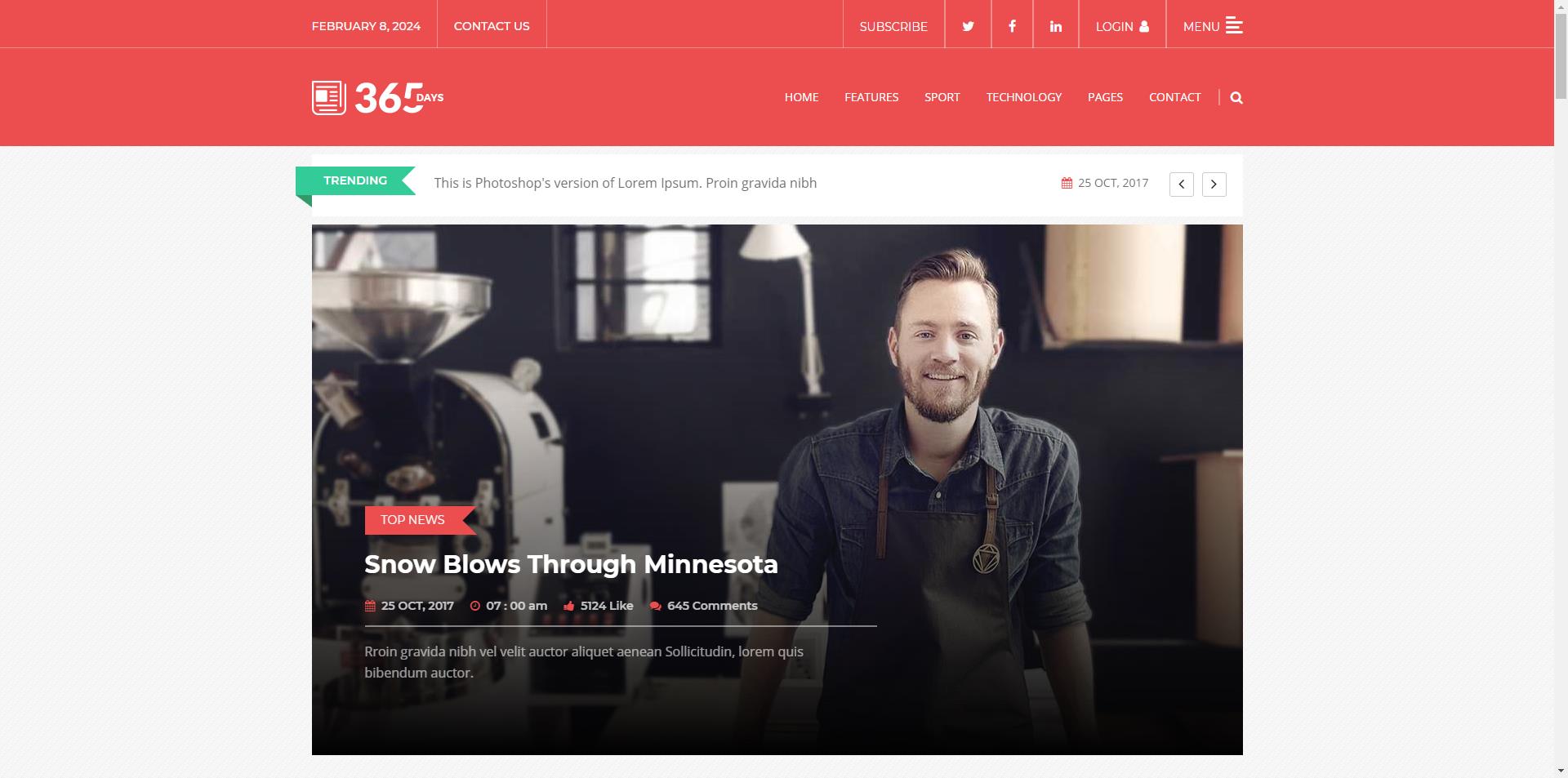Open the TECHNOLOGY menu item
Image resolution: width=1568 pixels, height=778 pixels.
coord(1023,97)
